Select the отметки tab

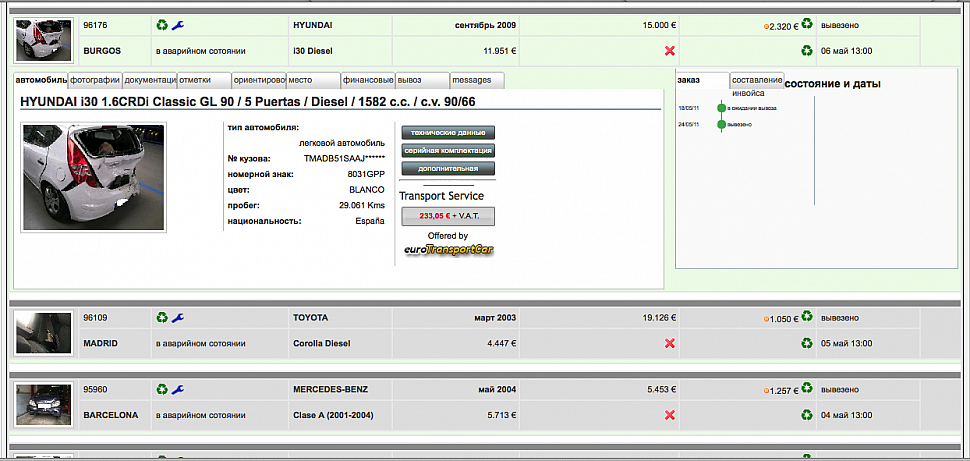(x=204, y=80)
